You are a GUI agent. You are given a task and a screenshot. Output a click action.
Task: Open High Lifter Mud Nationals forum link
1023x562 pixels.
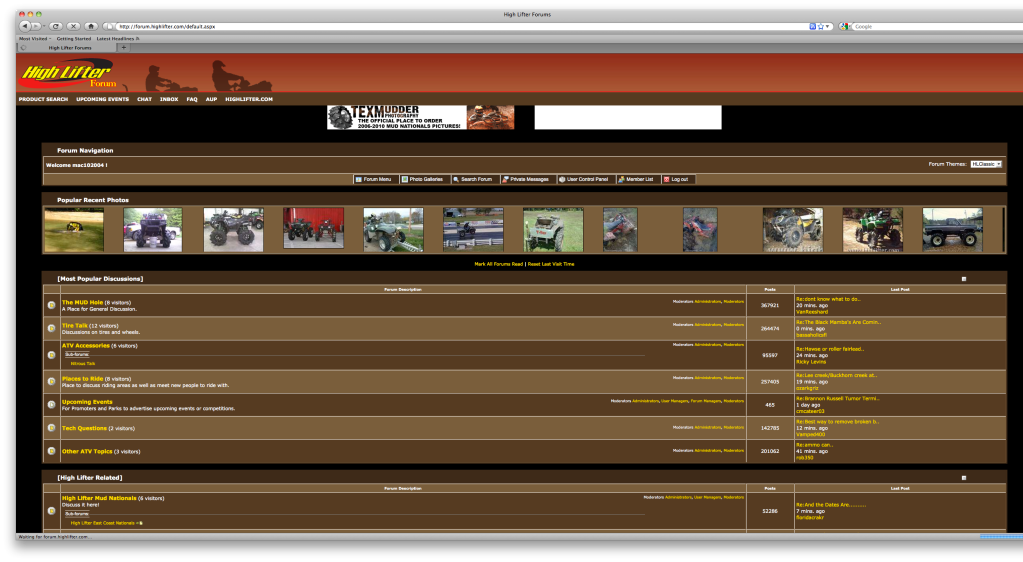(99, 498)
